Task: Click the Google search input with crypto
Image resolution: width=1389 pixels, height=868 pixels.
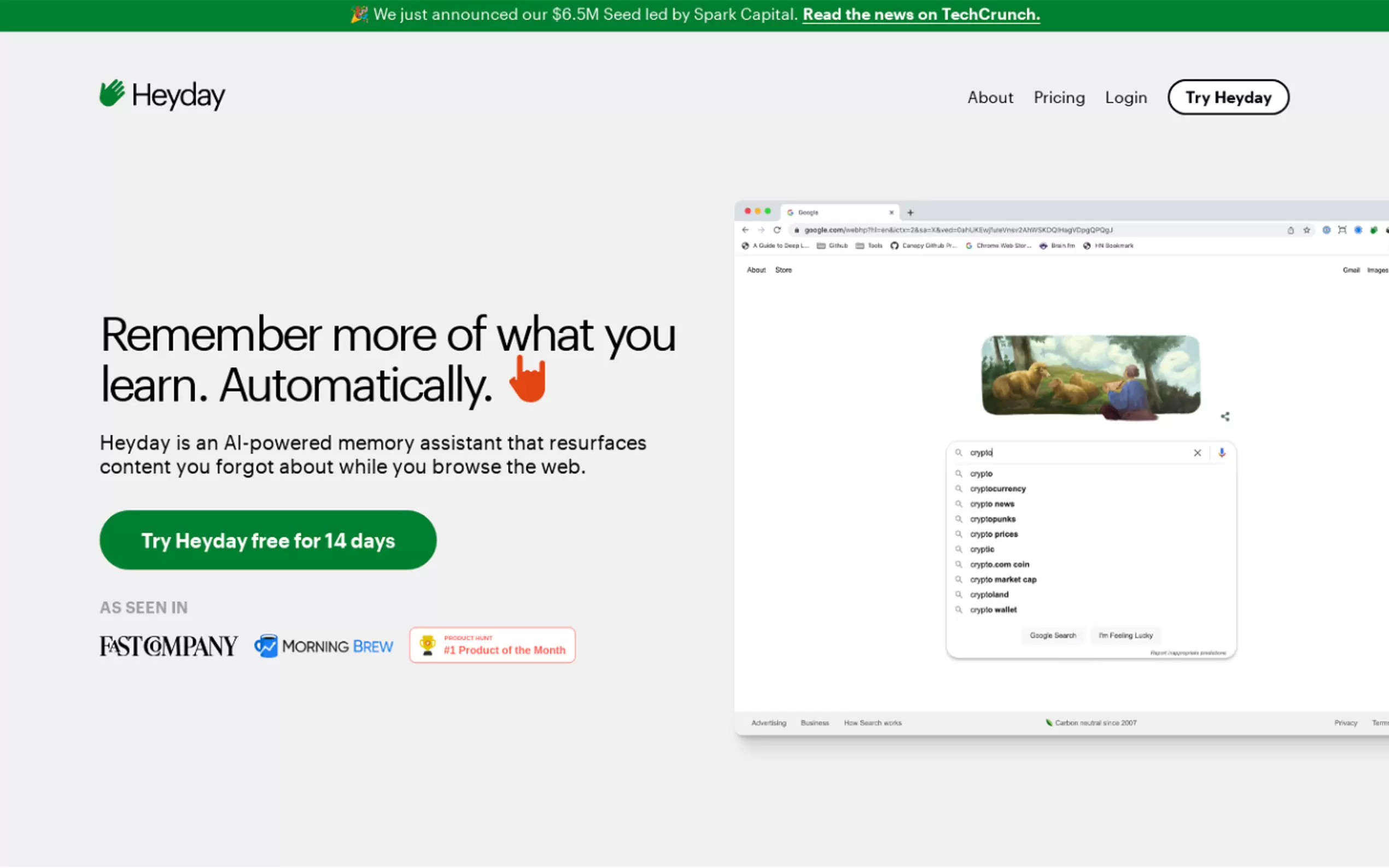Action: [x=1074, y=453]
